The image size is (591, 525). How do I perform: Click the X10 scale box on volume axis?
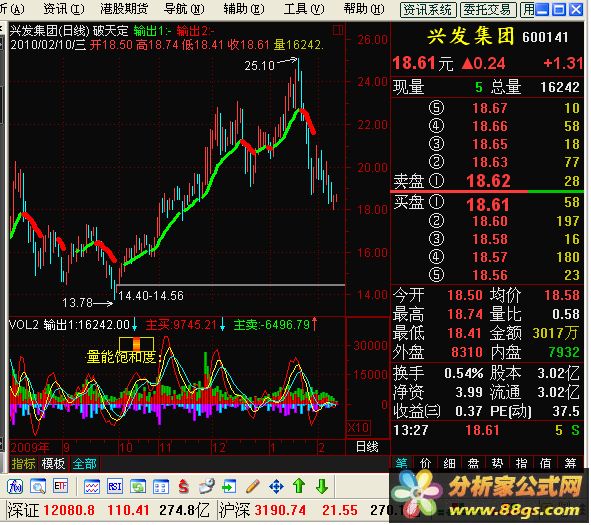click(x=358, y=428)
